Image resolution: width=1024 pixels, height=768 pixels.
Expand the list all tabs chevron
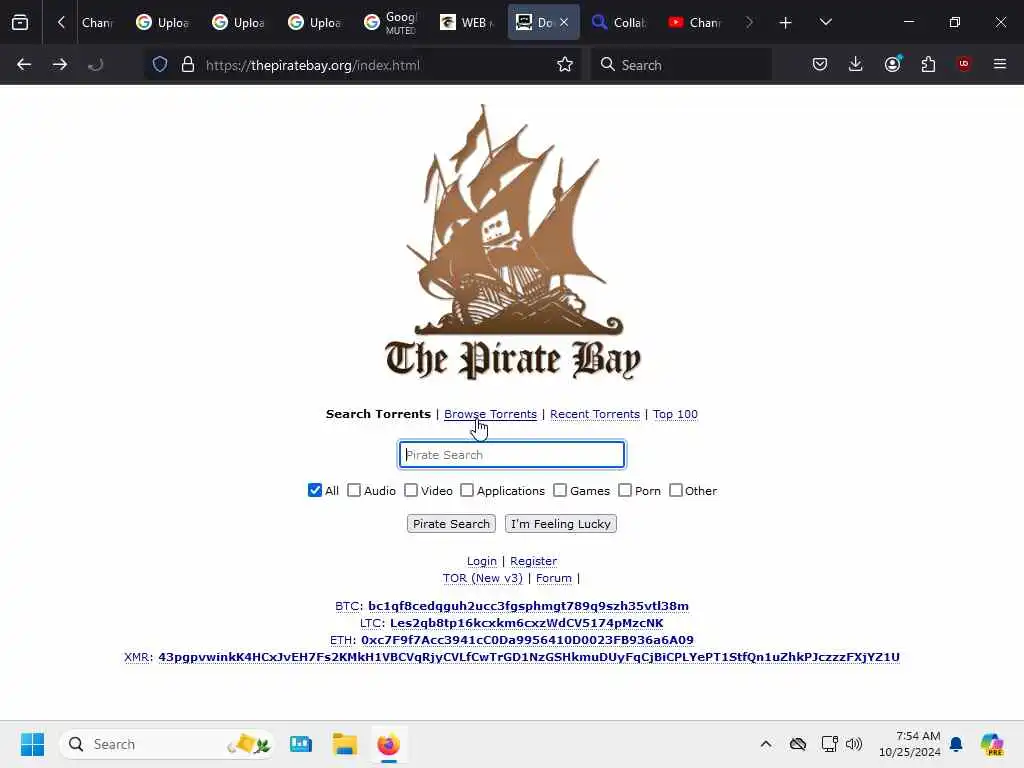pyautogui.click(x=825, y=22)
